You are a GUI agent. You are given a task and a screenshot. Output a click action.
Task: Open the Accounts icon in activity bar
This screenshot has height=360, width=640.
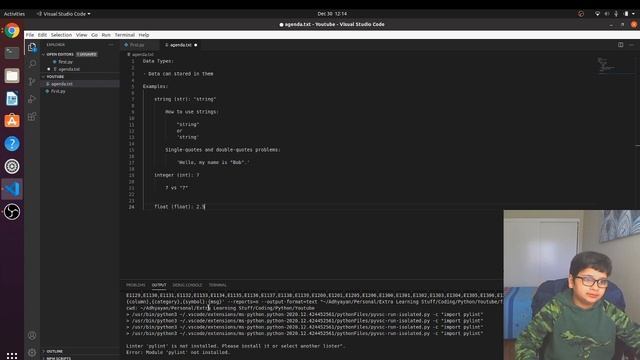click(x=32, y=336)
